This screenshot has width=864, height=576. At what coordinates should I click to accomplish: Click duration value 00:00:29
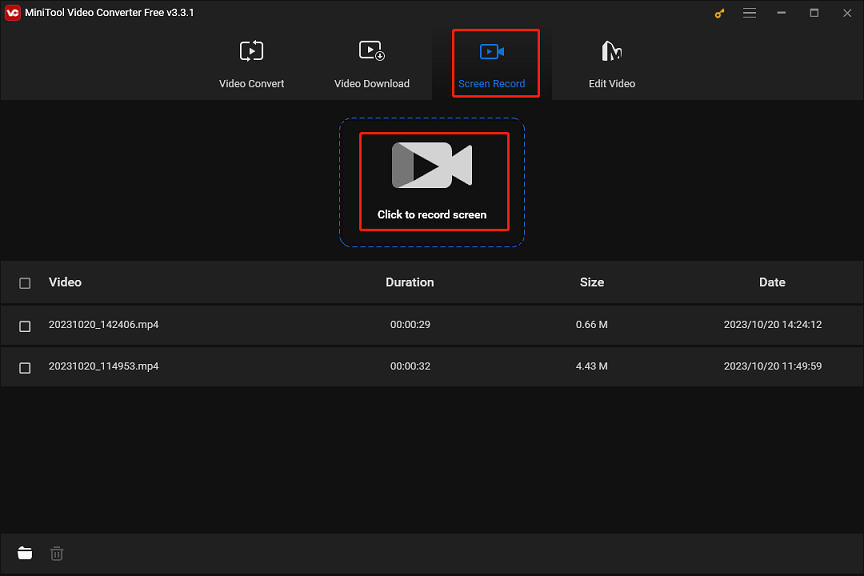[x=410, y=325]
